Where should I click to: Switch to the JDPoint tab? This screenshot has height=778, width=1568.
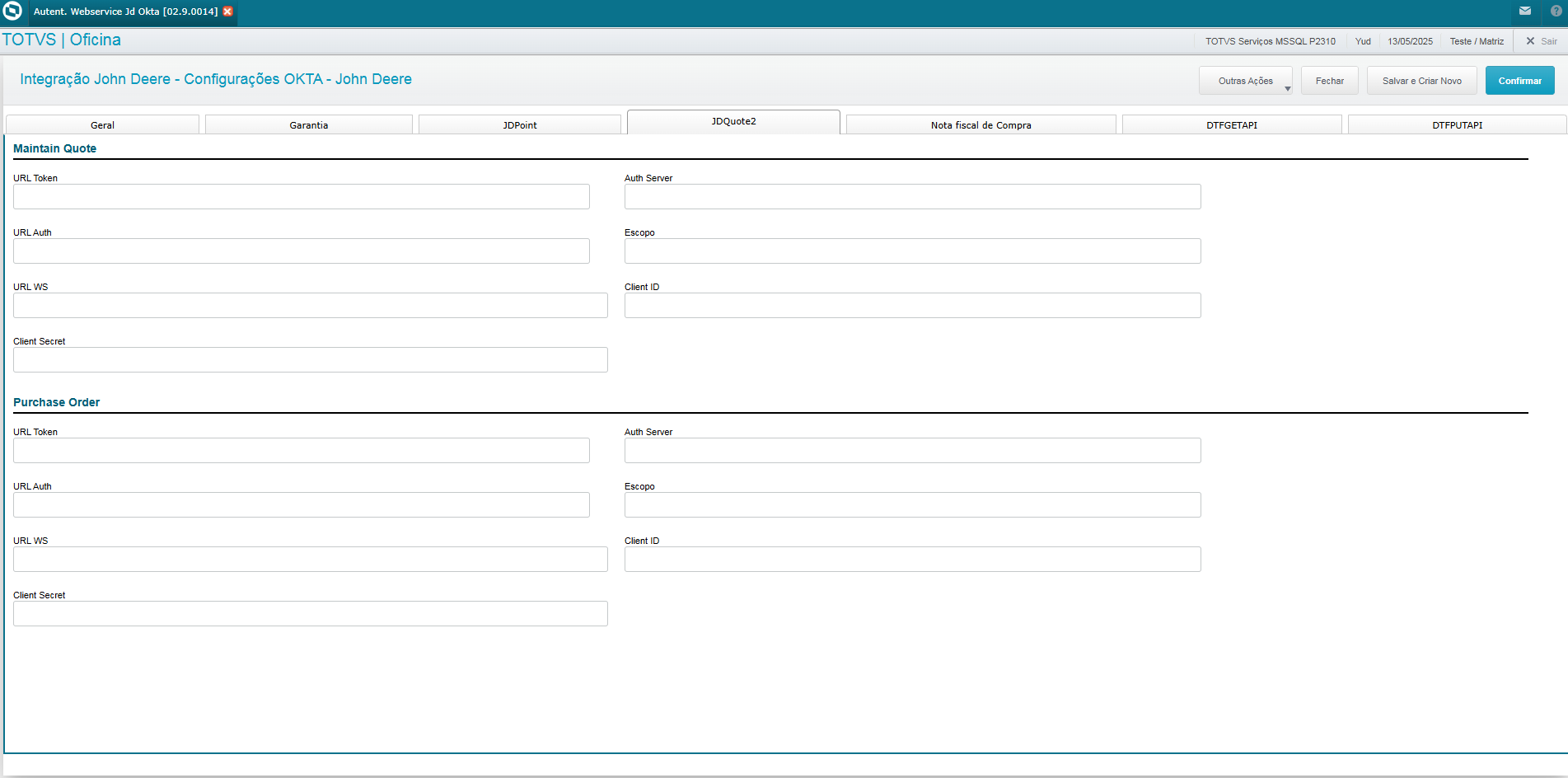(520, 124)
